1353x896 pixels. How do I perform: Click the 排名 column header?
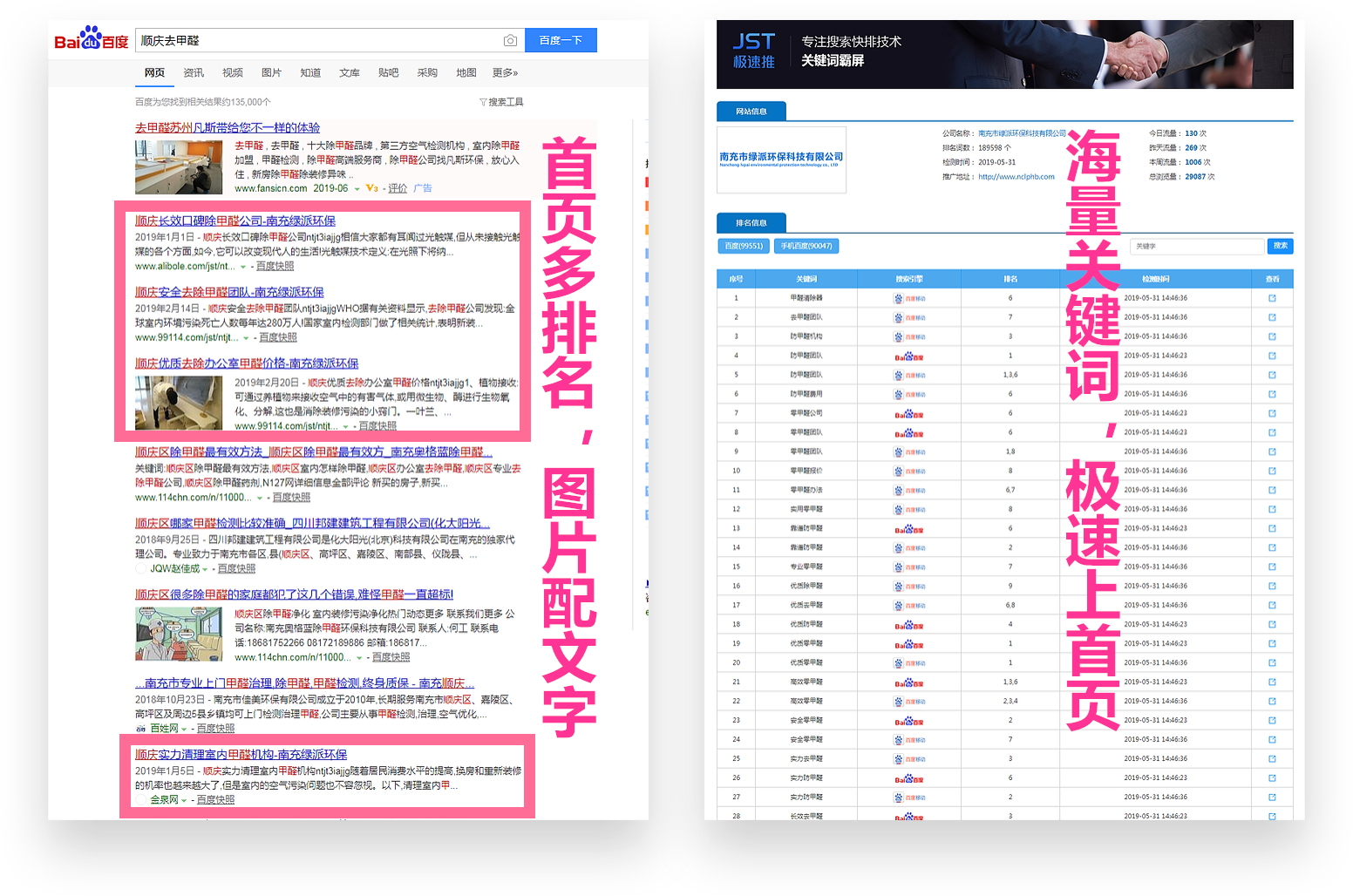point(1010,279)
